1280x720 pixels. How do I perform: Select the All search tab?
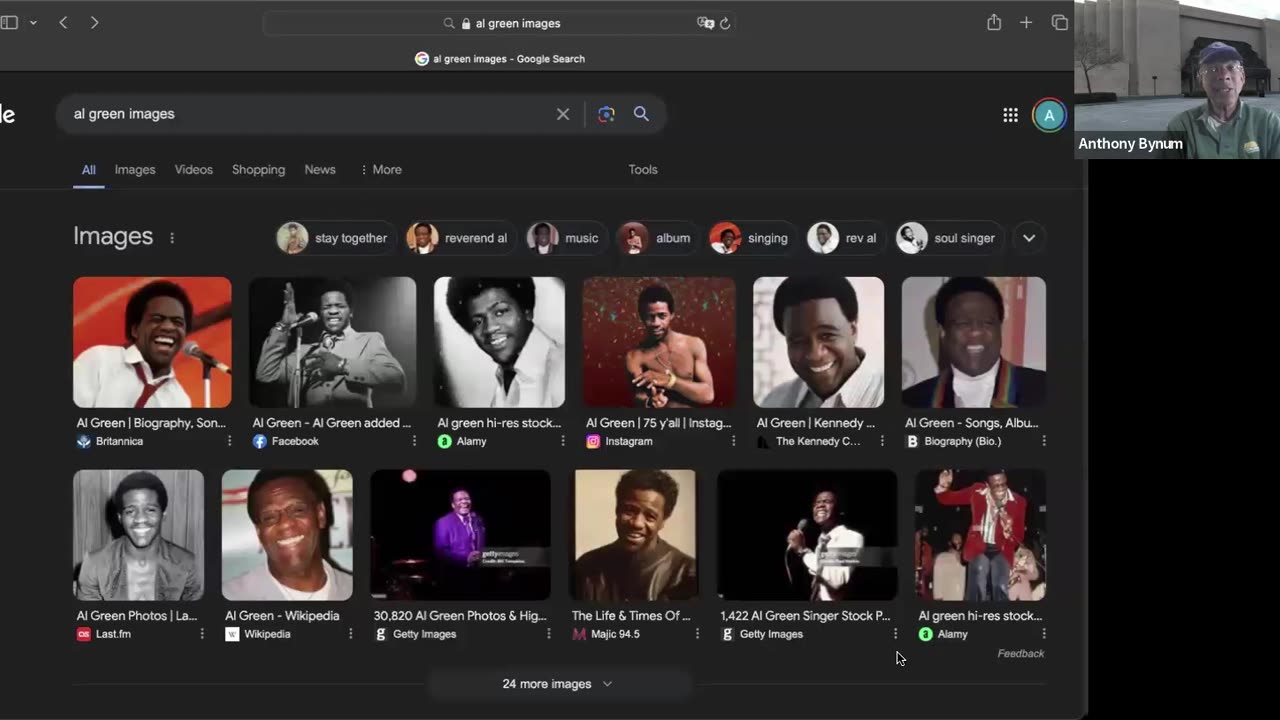click(x=89, y=170)
